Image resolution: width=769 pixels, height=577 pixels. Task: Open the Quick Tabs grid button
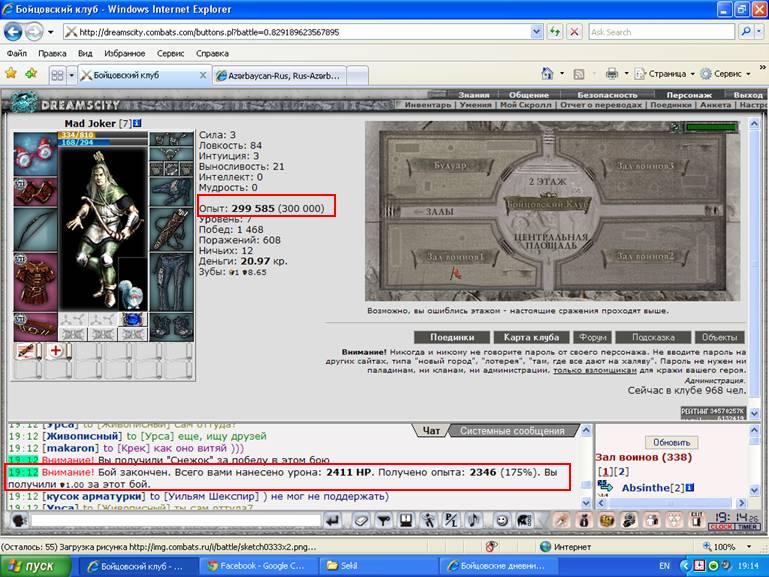click(x=57, y=75)
